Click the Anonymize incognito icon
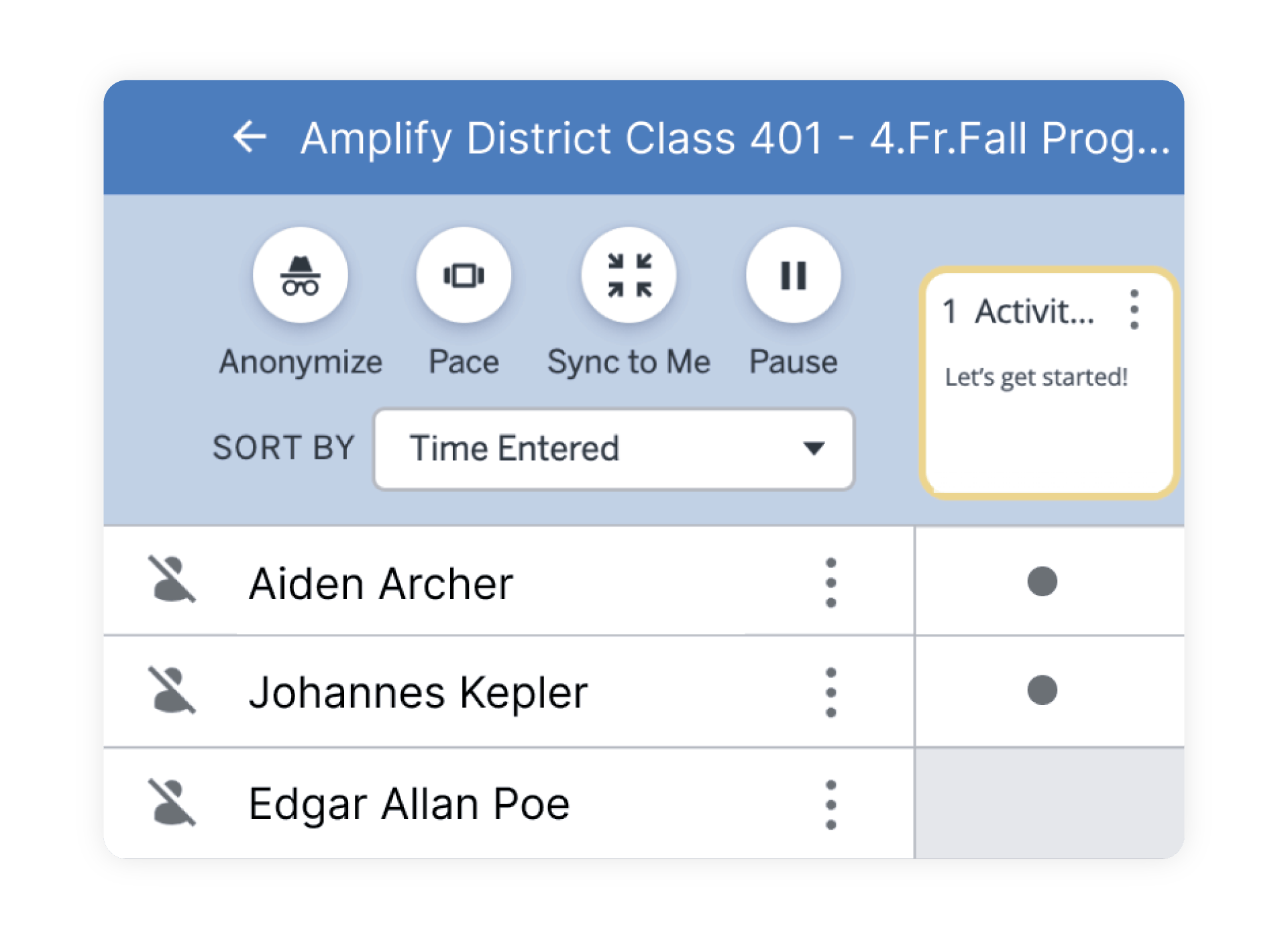This screenshot has width=1288, height=939. click(300, 275)
